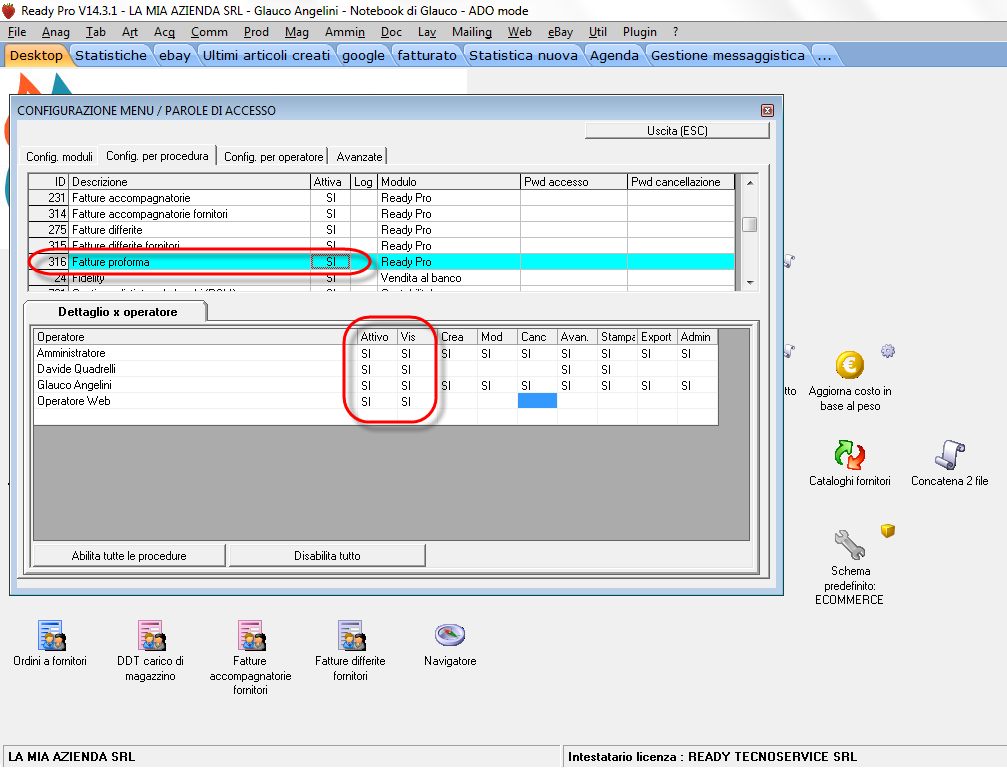Open the Plugin menu
This screenshot has width=1007, height=768.
tap(640, 31)
